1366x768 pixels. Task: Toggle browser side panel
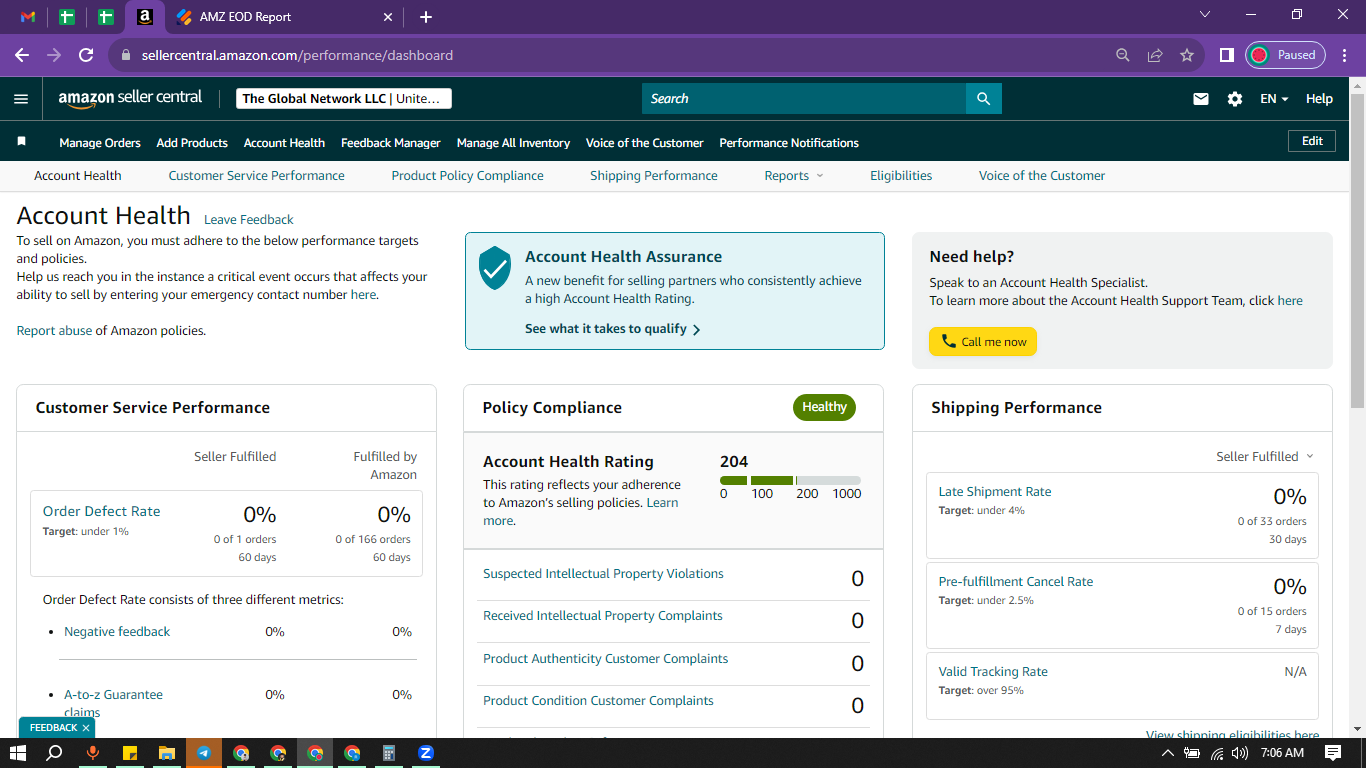(x=1226, y=55)
